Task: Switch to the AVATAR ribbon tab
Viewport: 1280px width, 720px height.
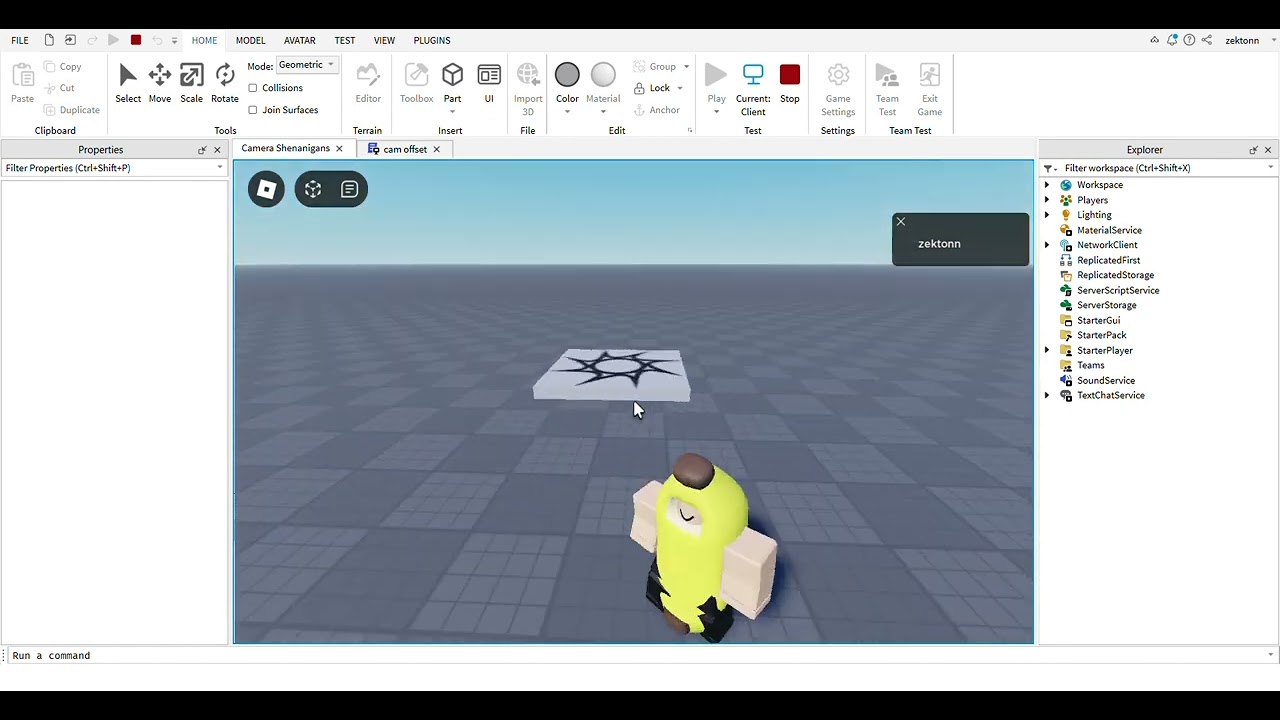Action: coord(300,41)
